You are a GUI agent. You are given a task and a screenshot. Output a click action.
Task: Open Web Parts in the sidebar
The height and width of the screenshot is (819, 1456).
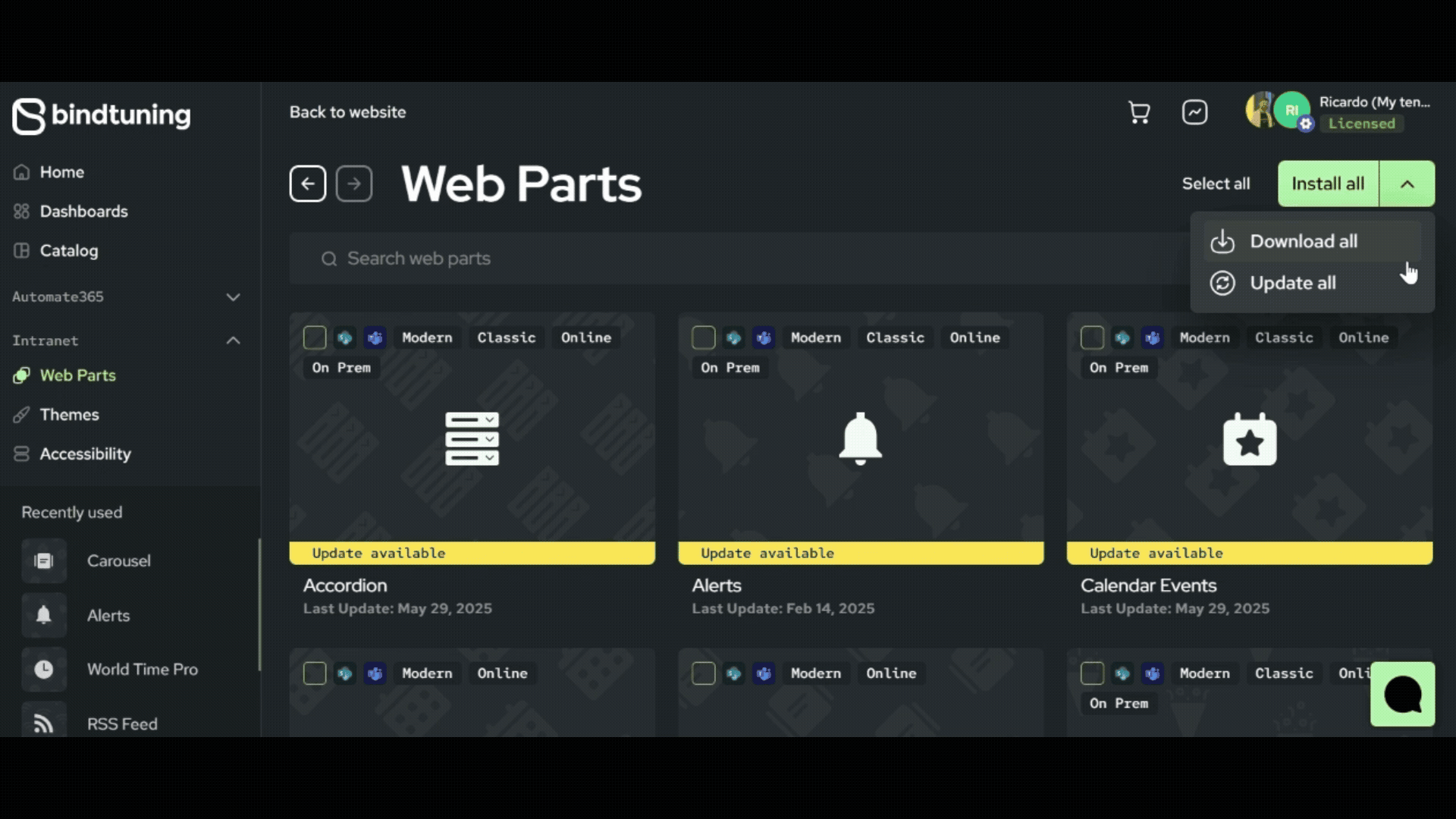[x=77, y=375]
